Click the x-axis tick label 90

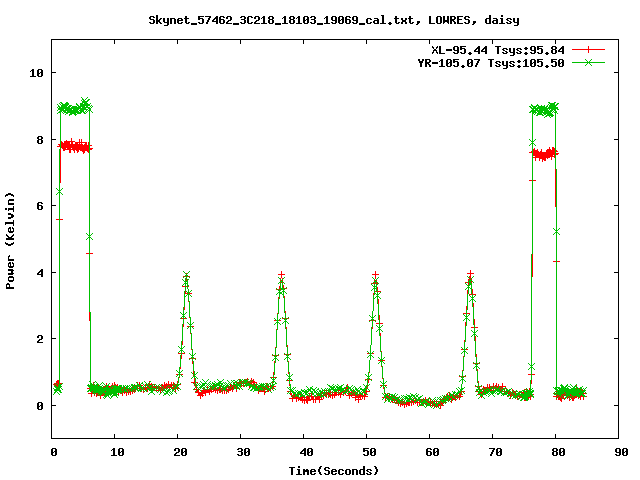click(x=621, y=452)
